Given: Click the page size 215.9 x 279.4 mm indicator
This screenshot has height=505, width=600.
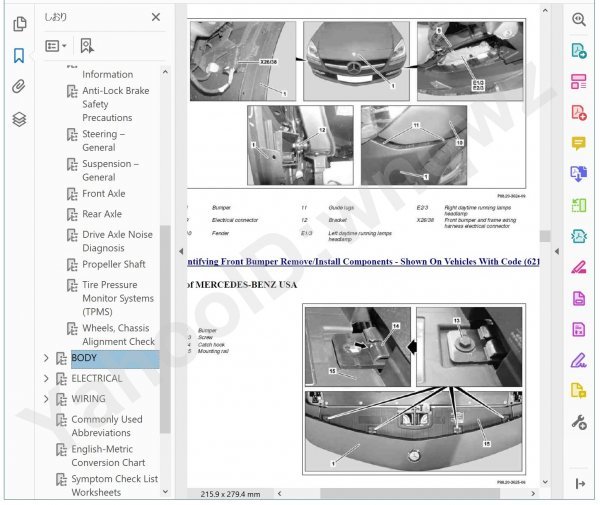Looking at the screenshot, I should pyautogui.click(x=230, y=494).
